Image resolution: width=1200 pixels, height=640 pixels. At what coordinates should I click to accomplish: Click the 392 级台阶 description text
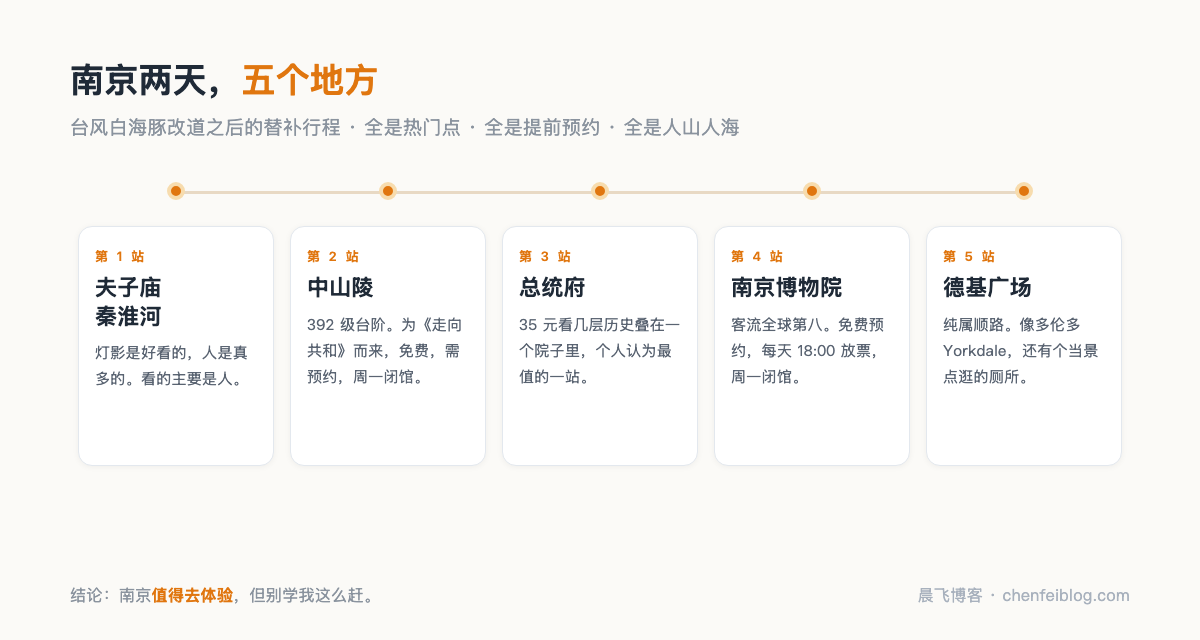(x=385, y=351)
